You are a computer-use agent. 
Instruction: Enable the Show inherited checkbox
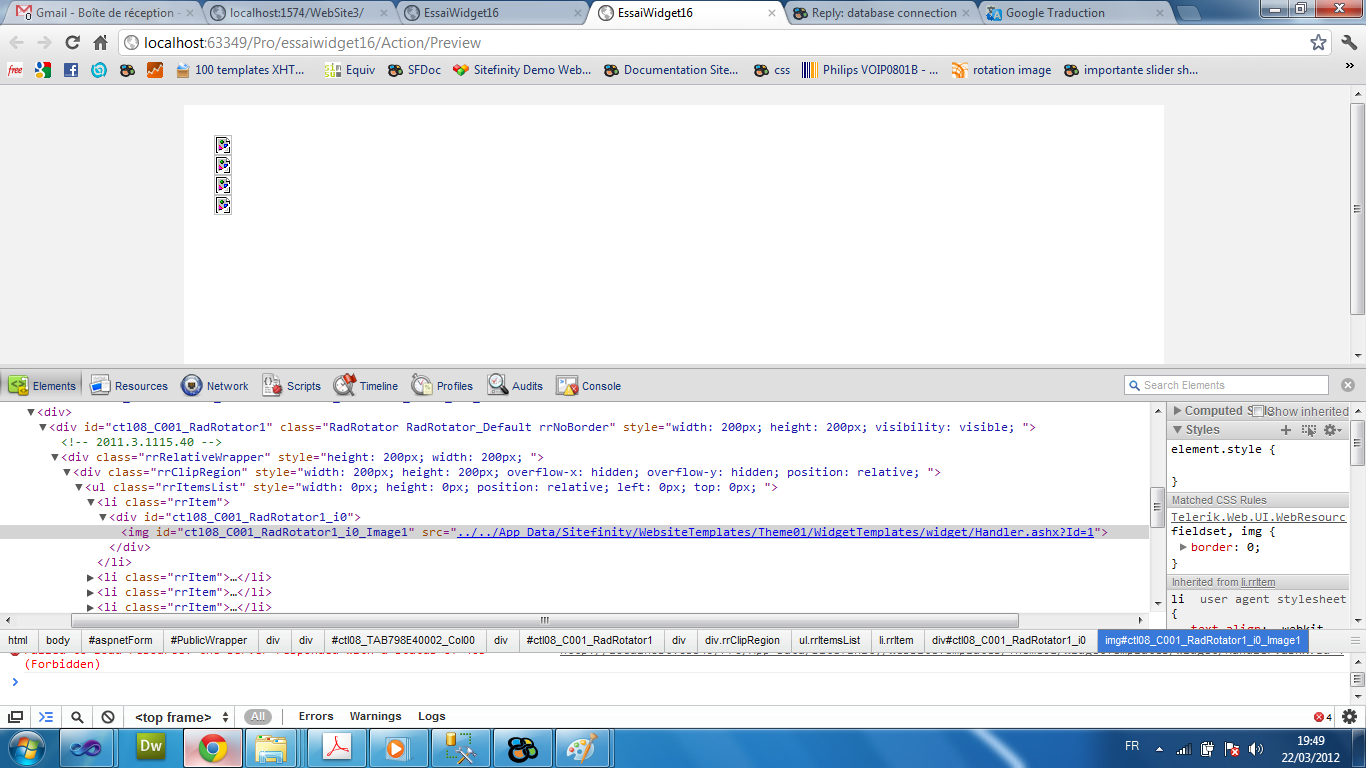tap(1259, 411)
